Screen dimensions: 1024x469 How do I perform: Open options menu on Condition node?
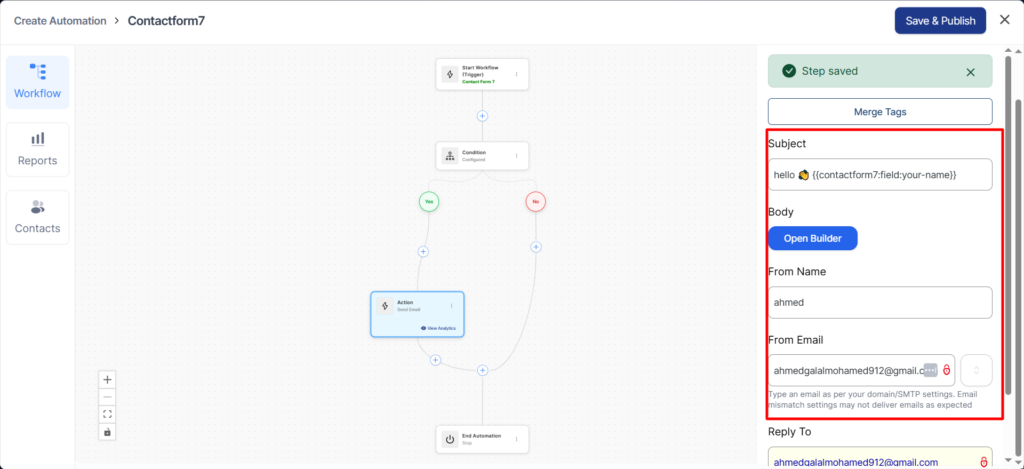point(517,156)
